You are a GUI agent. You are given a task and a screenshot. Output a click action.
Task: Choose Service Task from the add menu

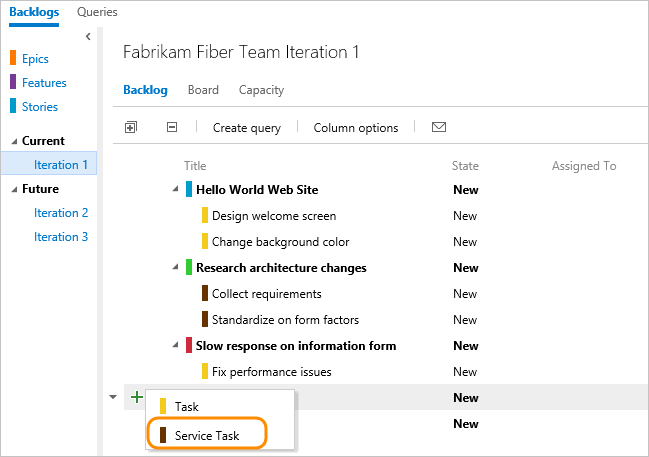206,435
